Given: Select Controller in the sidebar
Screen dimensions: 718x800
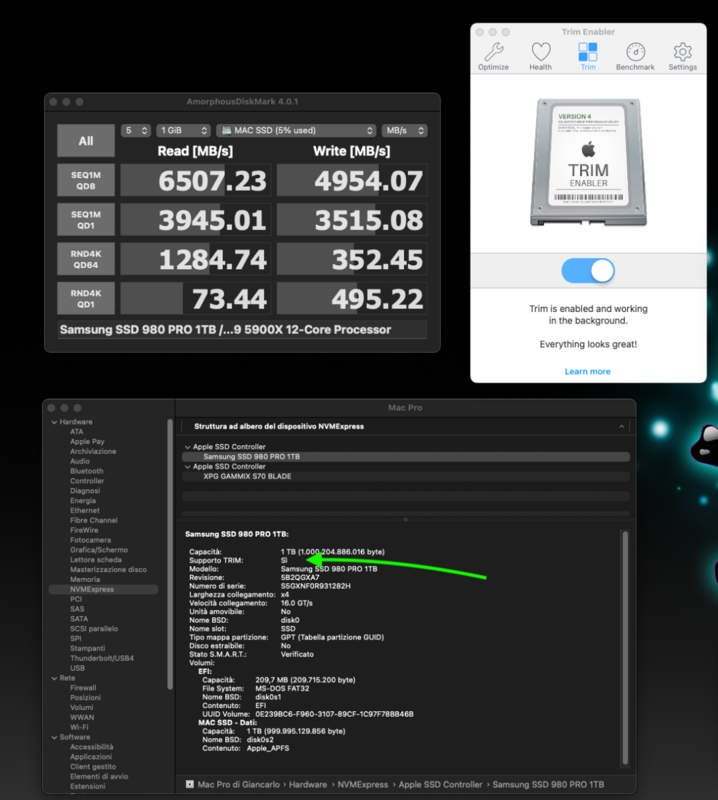Looking at the screenshot, I should point(87,481).
